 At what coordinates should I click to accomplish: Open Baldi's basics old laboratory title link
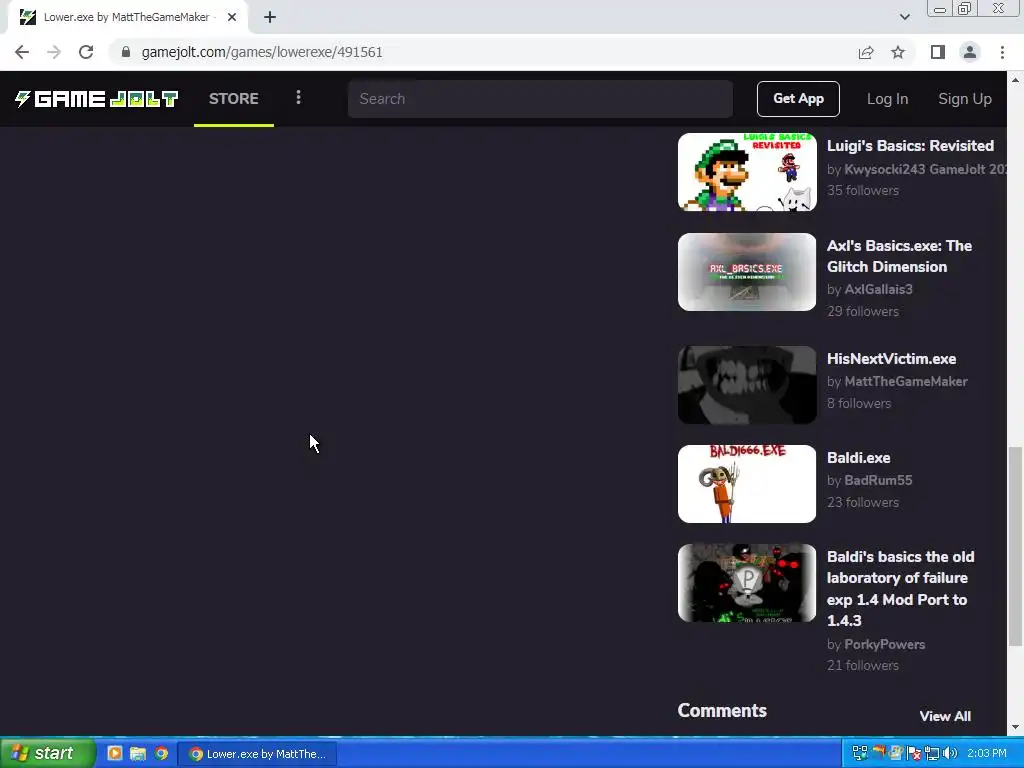coord(901,588)
